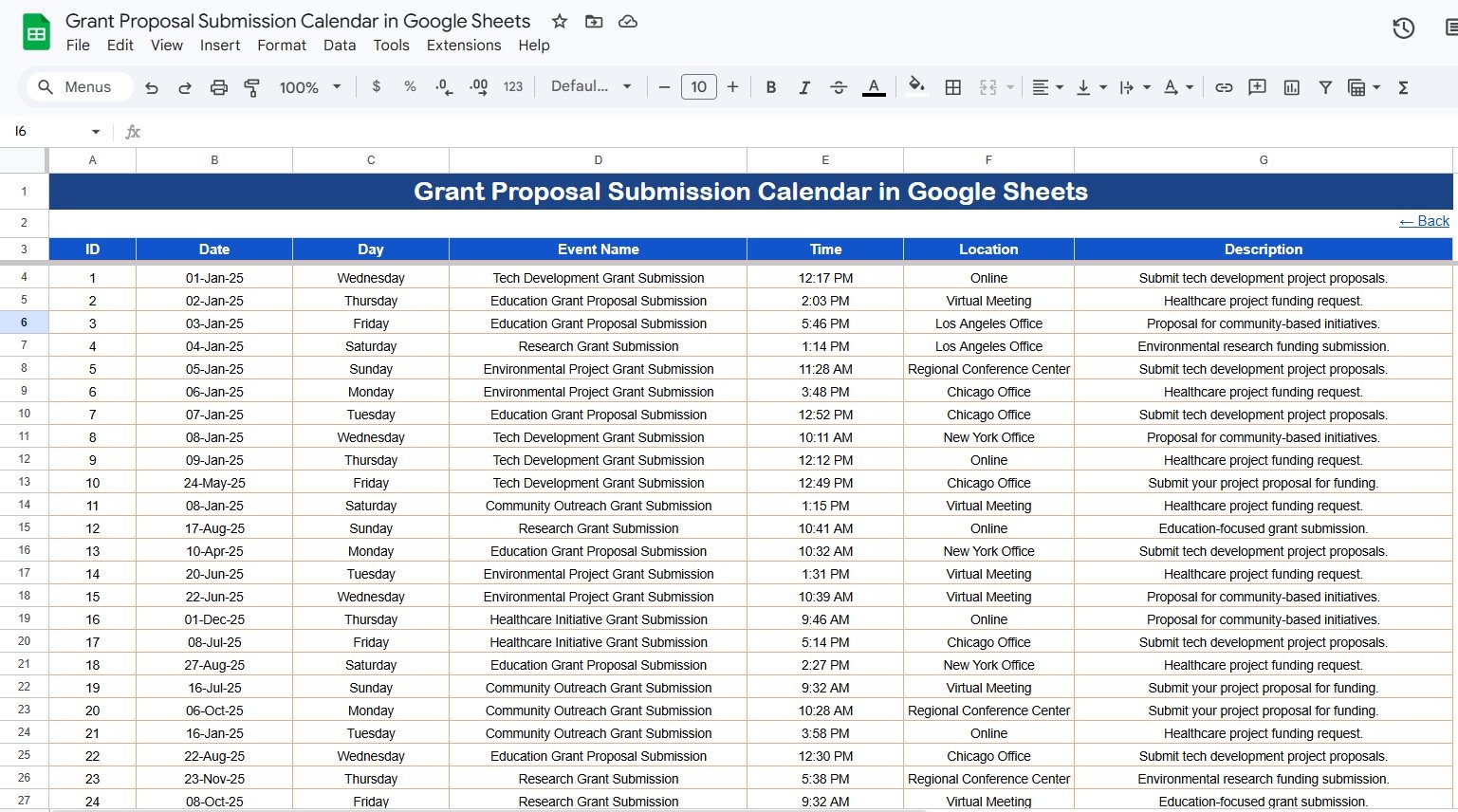Open number format 123 menu
This screenshot has width=1458, height=812.
513,86
